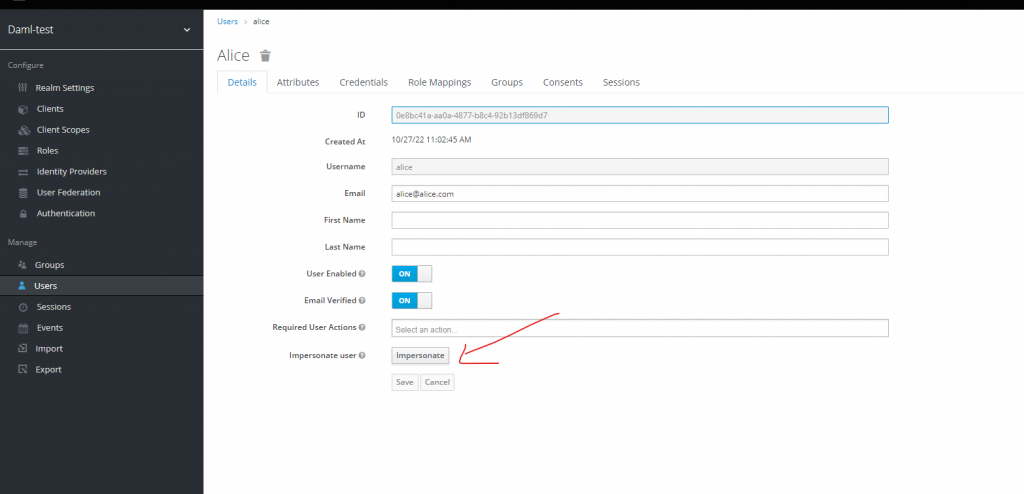This screenshot has height=494, width=1024.
Task: Show help tooltip for Impersonate user
Action: [x=362, y=355]
